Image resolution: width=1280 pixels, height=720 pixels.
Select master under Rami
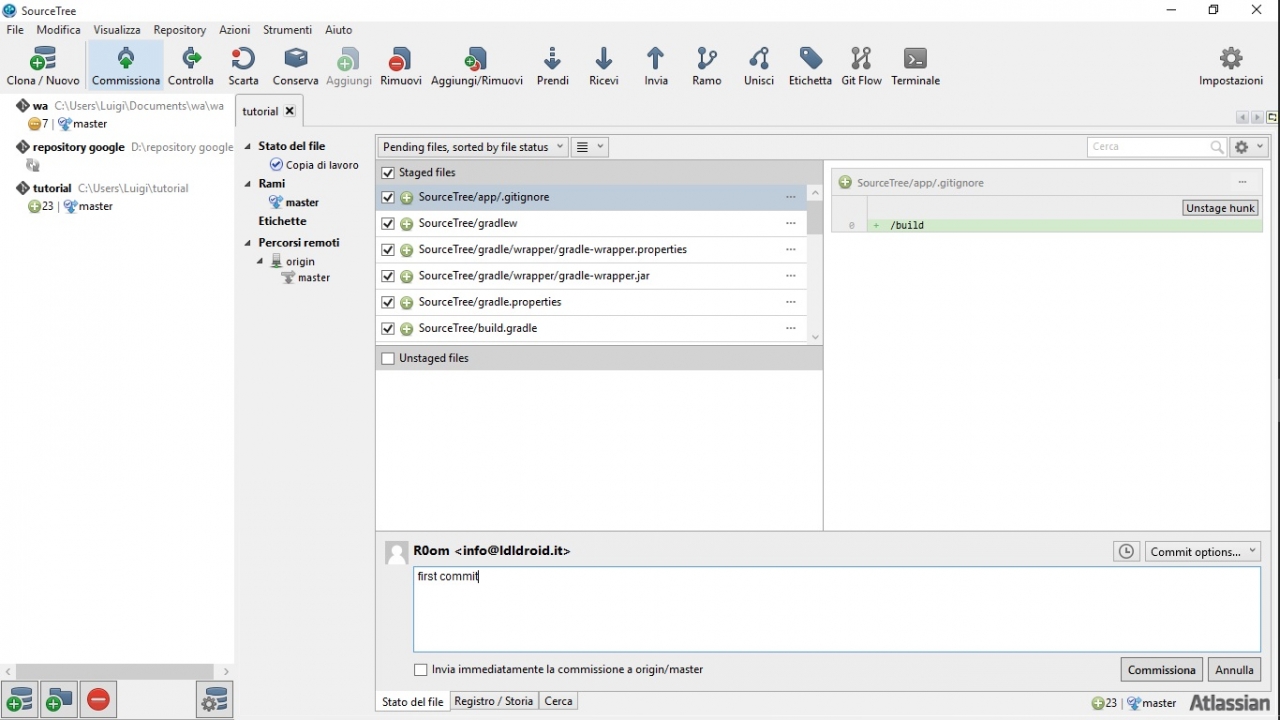coord(294,202)
